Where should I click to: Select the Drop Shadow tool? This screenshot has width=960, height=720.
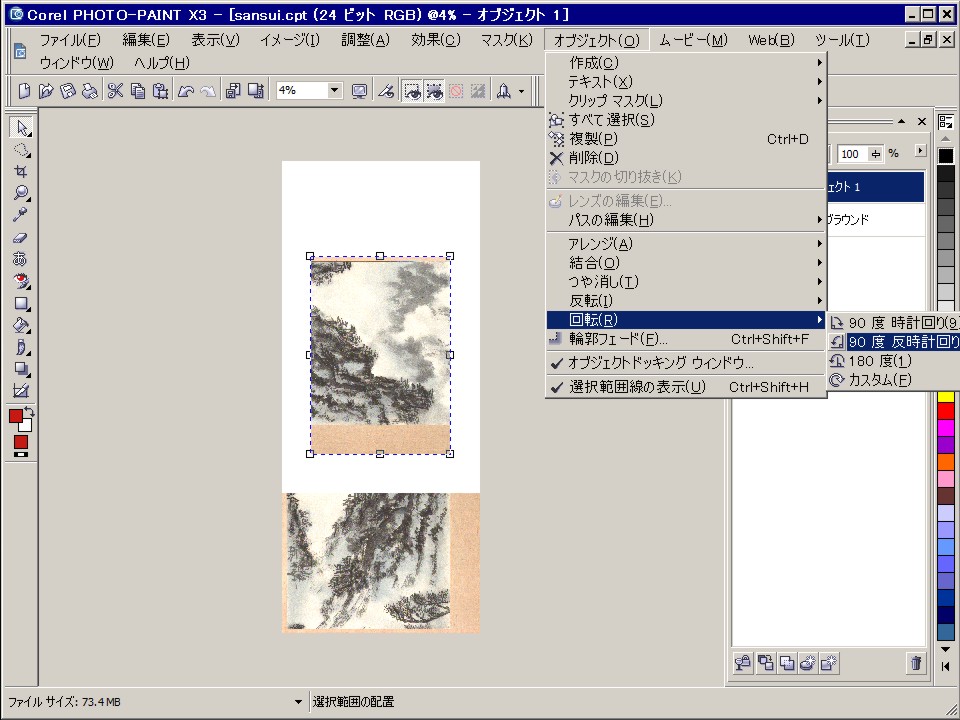click(x=21, y=369)
